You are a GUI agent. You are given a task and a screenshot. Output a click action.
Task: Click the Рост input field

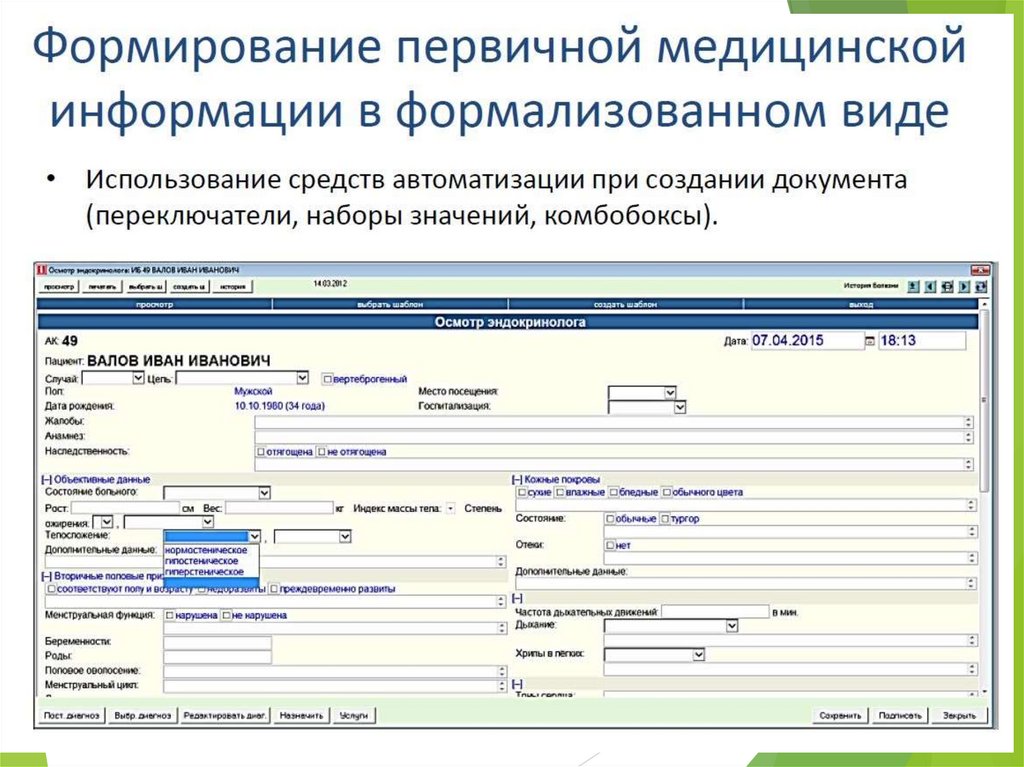125,508
